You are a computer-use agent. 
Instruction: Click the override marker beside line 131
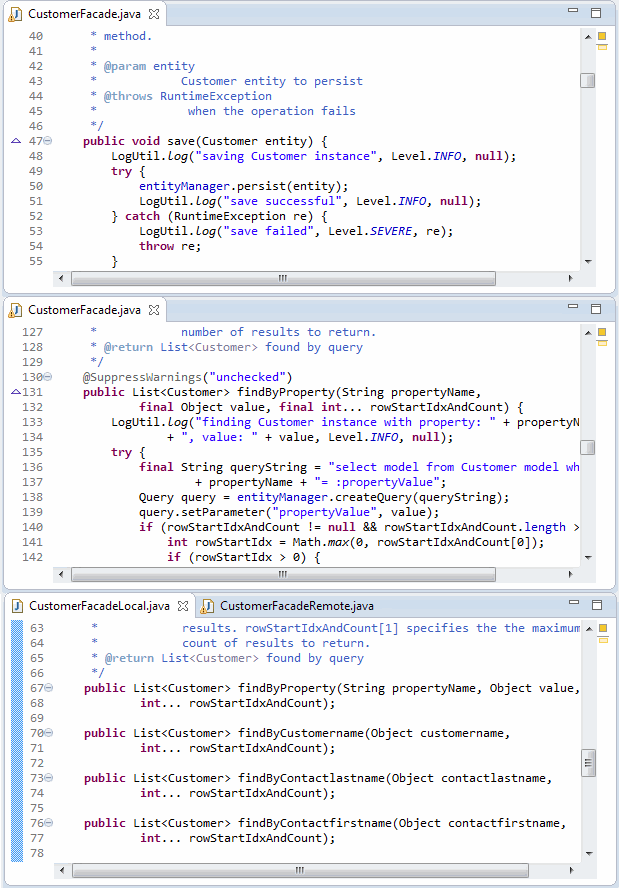[x=15, y=392]
